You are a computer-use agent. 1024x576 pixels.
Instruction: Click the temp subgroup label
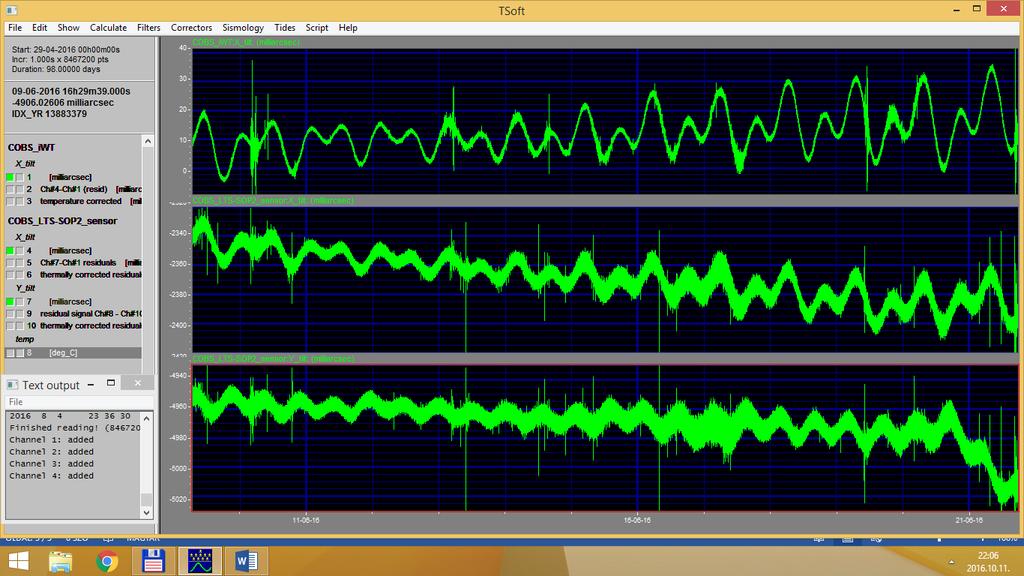tap(24, 340)
